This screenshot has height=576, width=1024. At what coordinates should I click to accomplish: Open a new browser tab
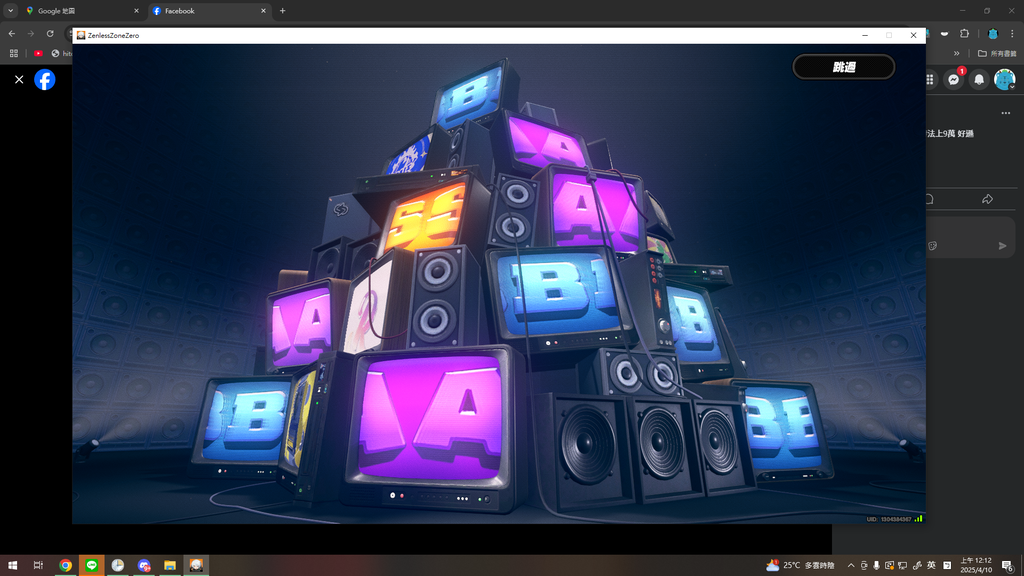point(283,11)
